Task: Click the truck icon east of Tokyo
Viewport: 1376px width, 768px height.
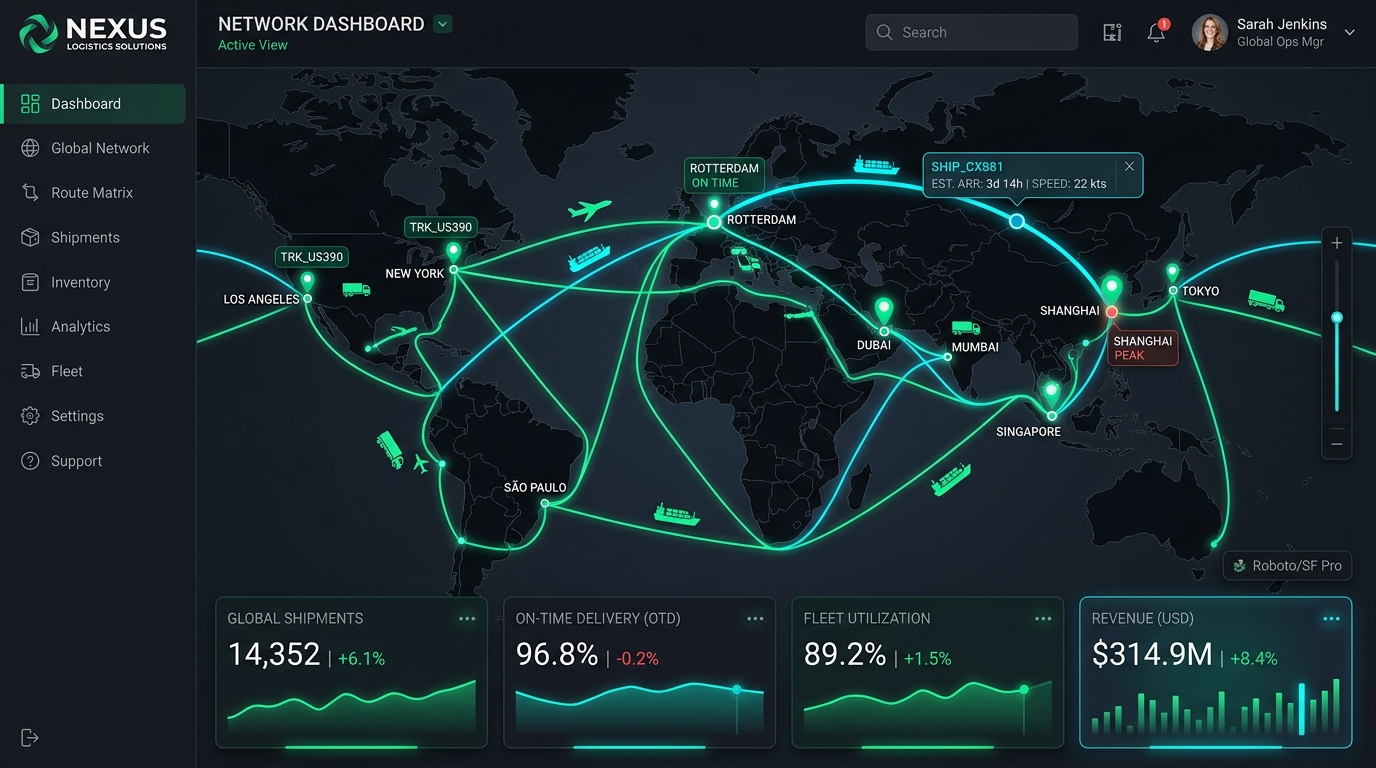Action: pos(1266,300)
